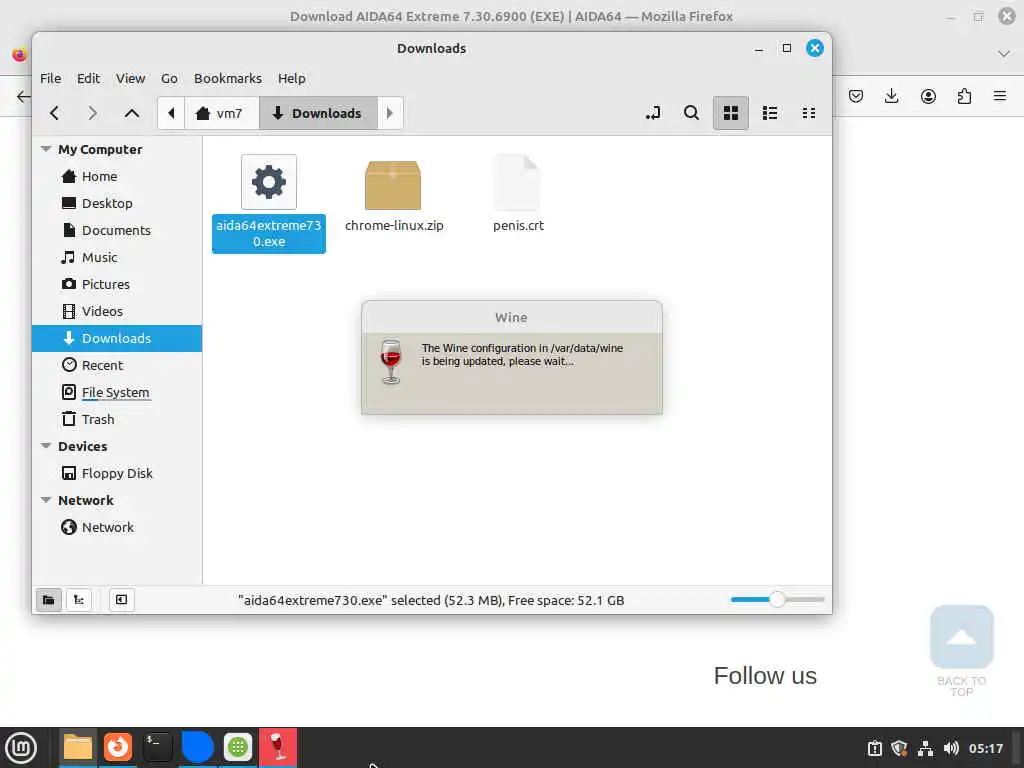
Task: Open Music in the sidebar
Action: tap(117, 257)
